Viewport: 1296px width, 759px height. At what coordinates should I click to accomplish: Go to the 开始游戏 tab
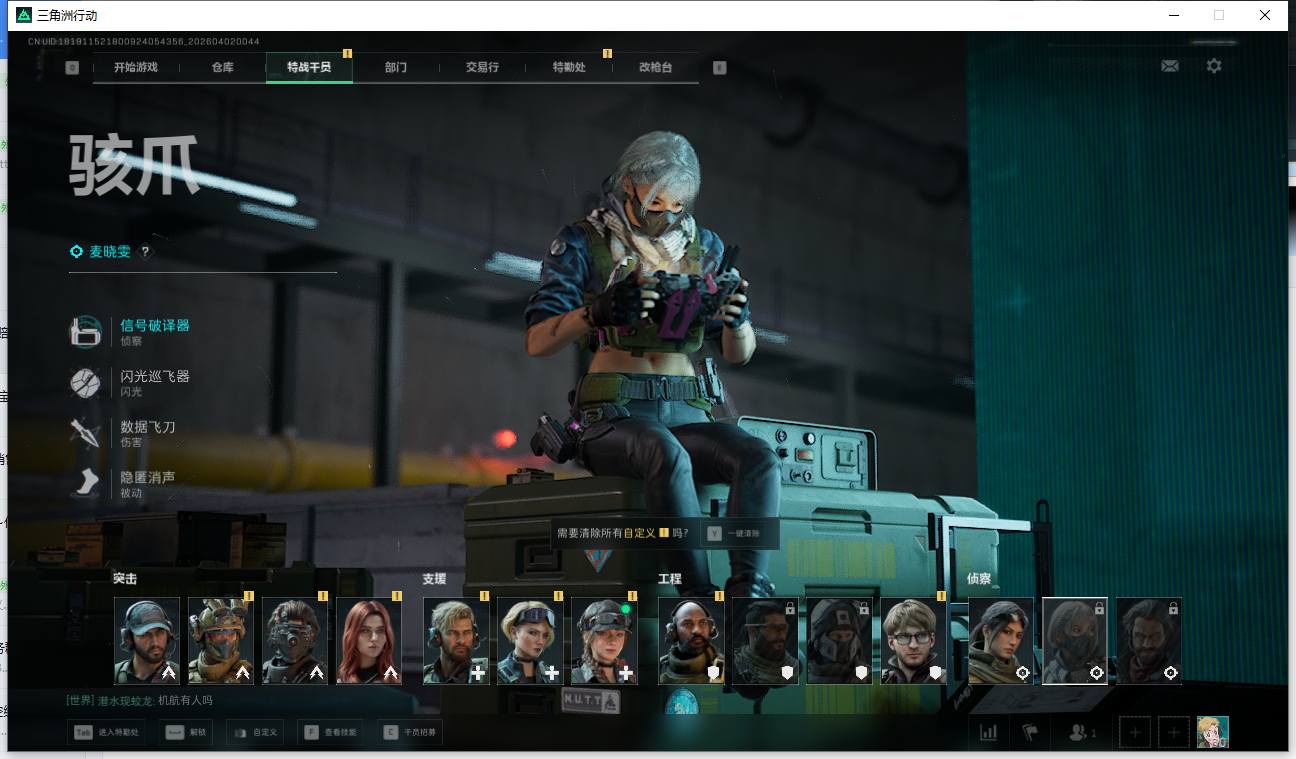[135, 68]
